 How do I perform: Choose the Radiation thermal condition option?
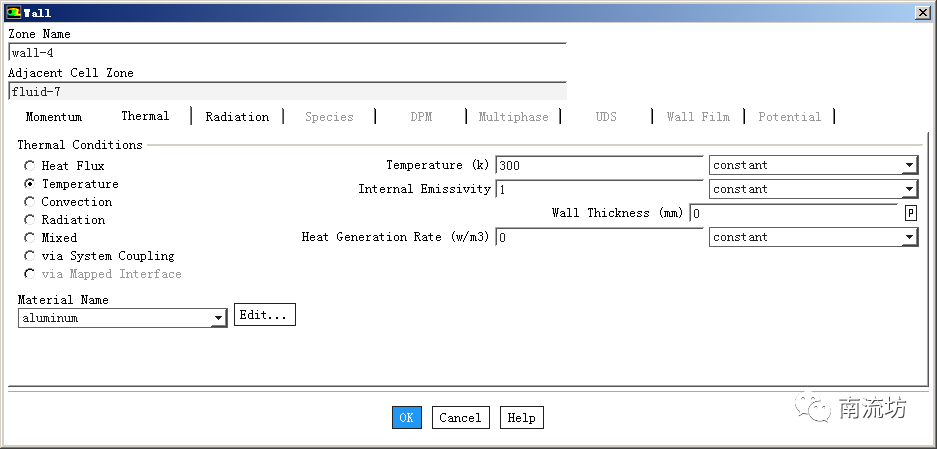coord(30,220)
